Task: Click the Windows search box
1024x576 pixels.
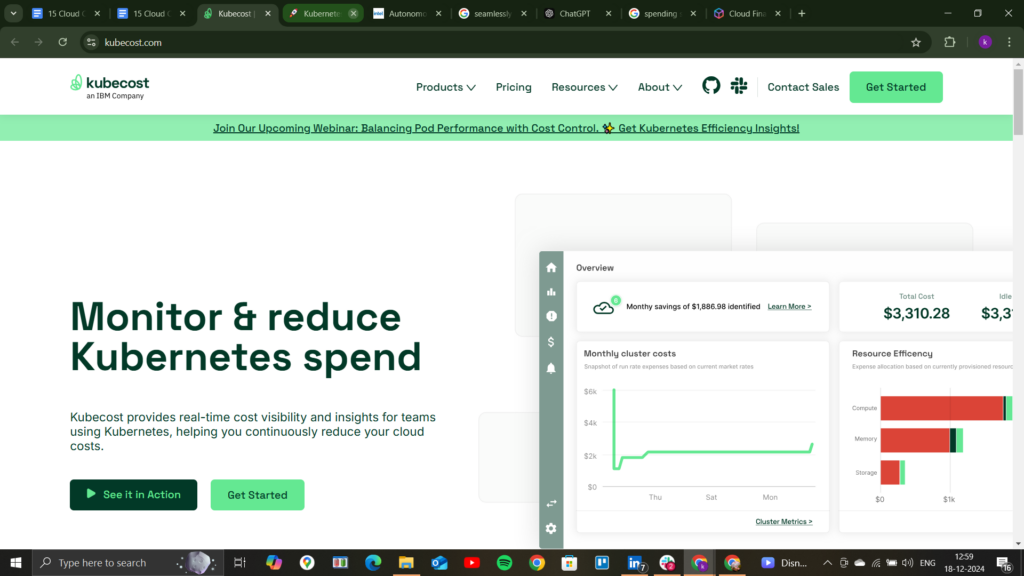Action: (127, 562)
